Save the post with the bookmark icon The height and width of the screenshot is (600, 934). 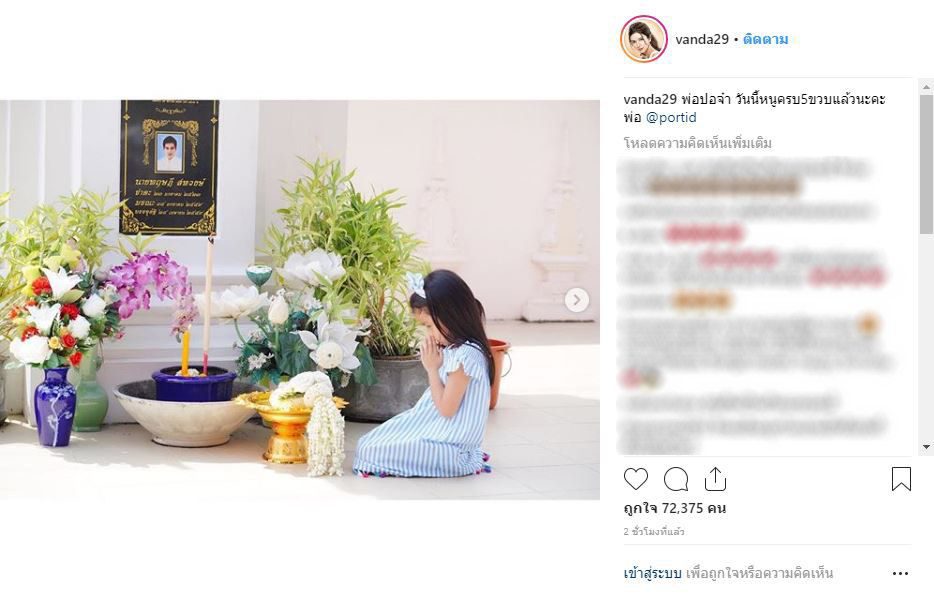901,479
